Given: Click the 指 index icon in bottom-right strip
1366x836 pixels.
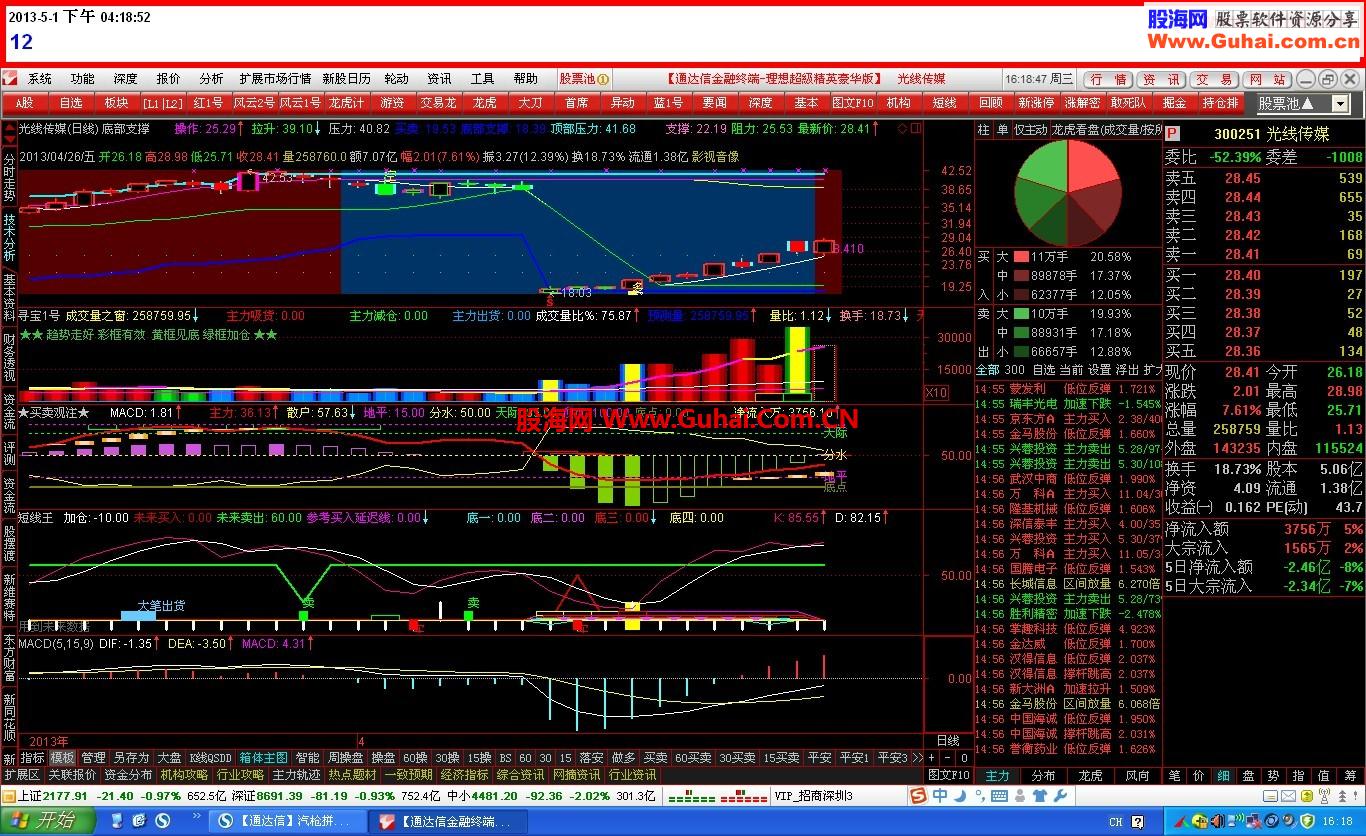Looking at the screenshot, I should click(1299, 775).
